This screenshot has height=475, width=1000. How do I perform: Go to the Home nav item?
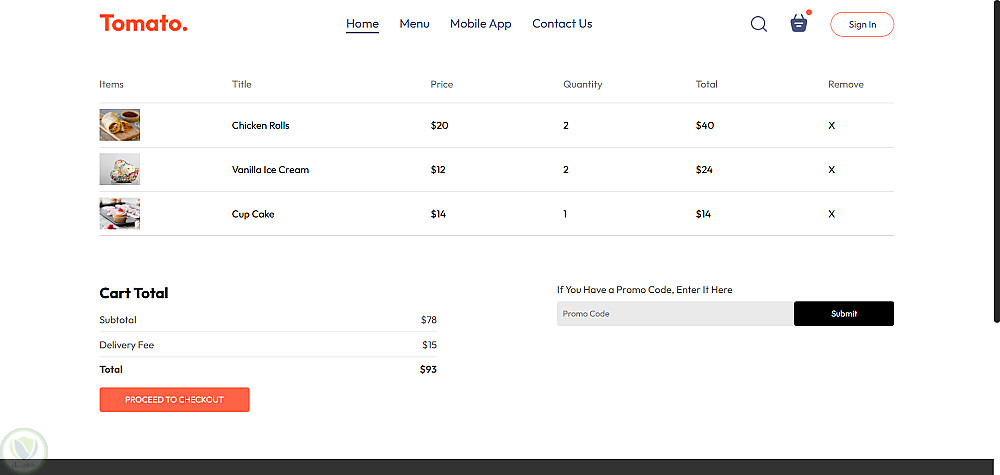[362, 24]
